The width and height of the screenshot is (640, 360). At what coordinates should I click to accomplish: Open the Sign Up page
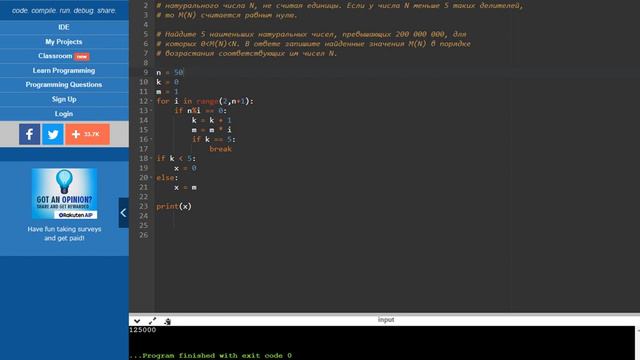point(64,99)
